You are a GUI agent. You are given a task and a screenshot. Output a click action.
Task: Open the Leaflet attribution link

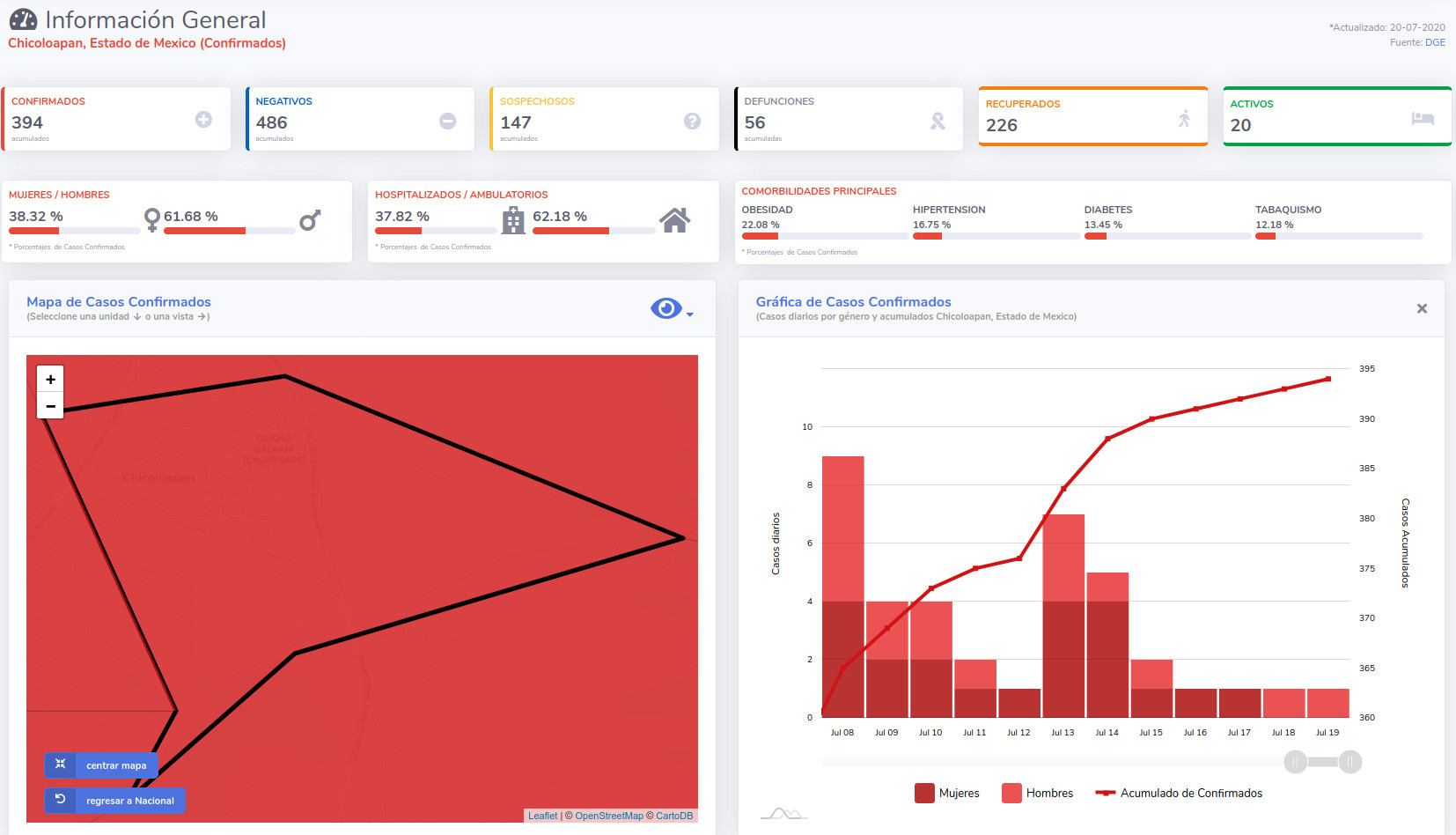[x=542, y=816]
